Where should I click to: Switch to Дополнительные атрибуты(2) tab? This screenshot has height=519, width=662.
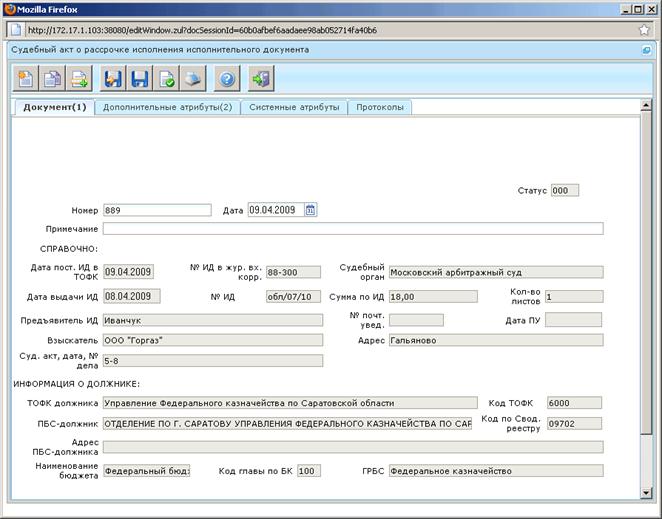[x=168, y=107]
